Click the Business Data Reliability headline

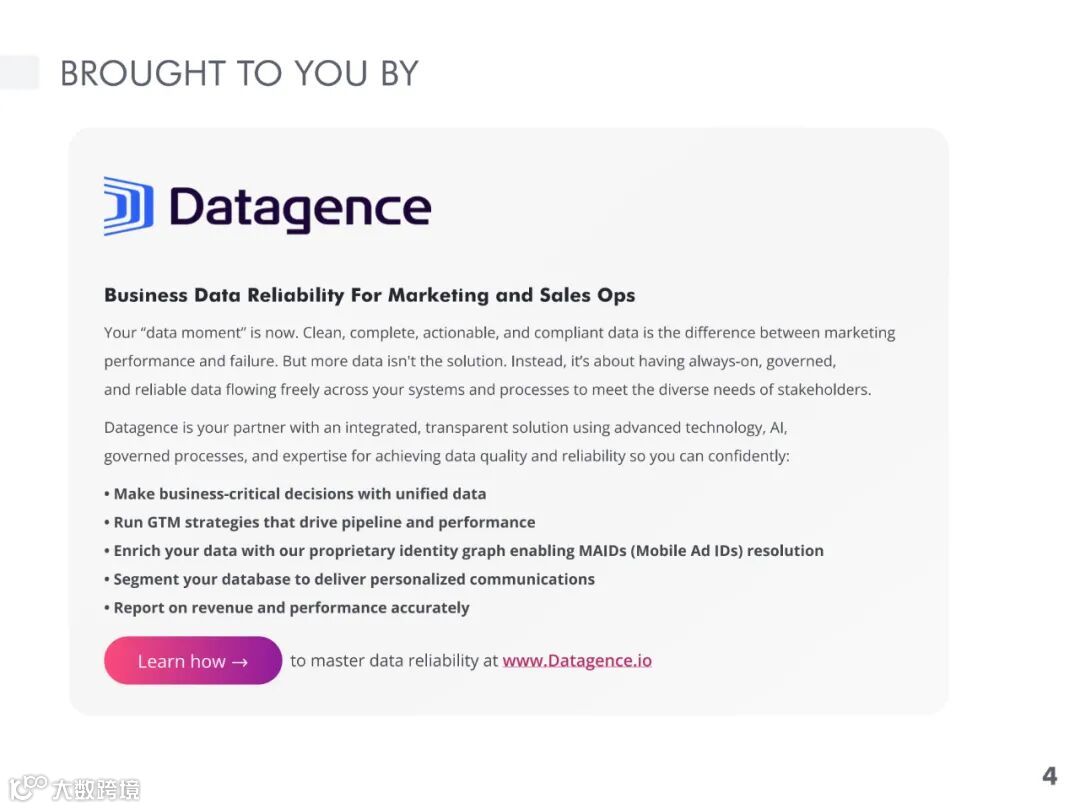[369, 295]
